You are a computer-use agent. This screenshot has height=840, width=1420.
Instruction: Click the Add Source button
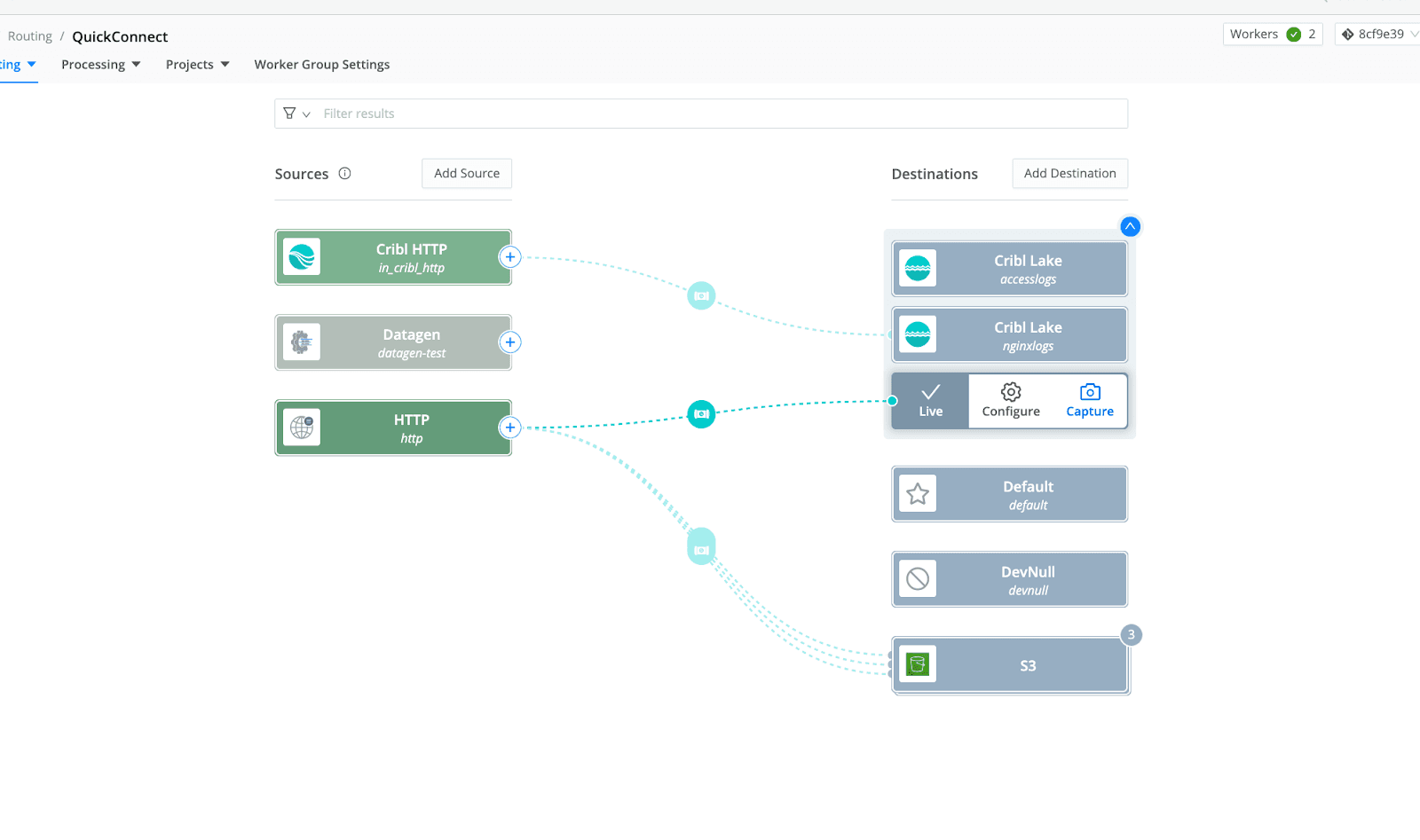467,174
